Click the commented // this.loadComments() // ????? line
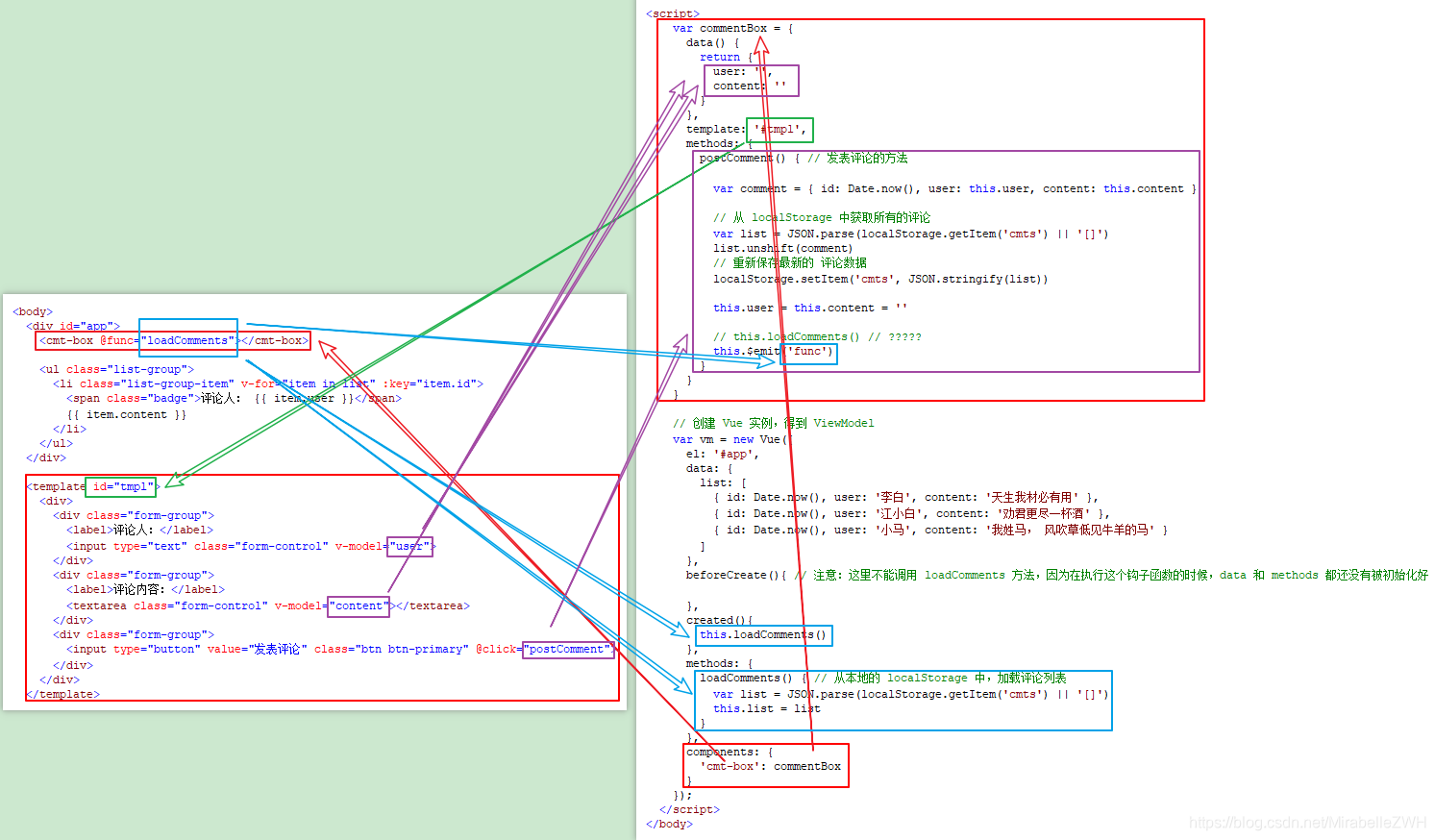This screenshot has width=1435, height=840. click(x=817, y=336)
